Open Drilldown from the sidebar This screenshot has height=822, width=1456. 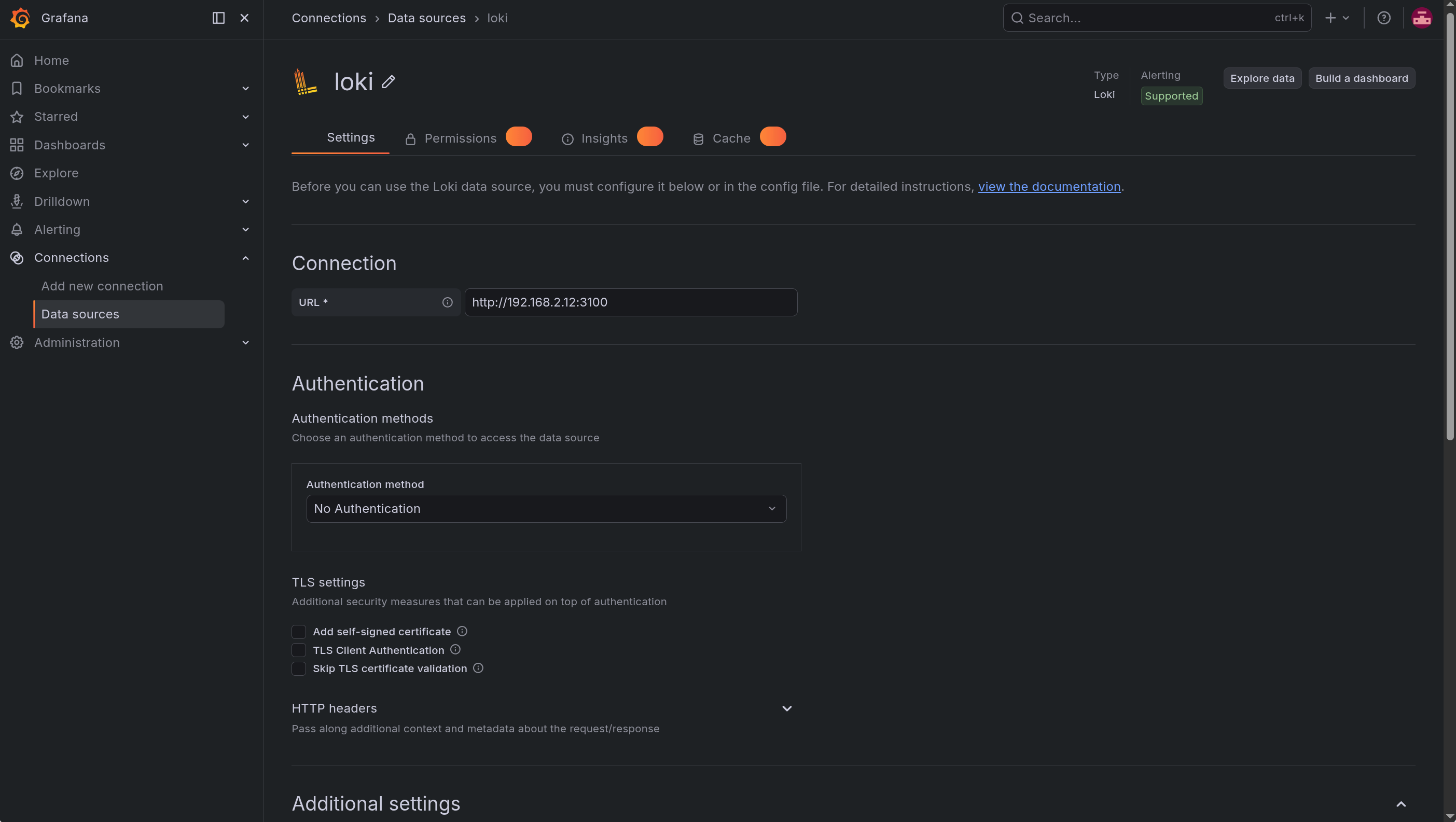click(x=62, y=202)
